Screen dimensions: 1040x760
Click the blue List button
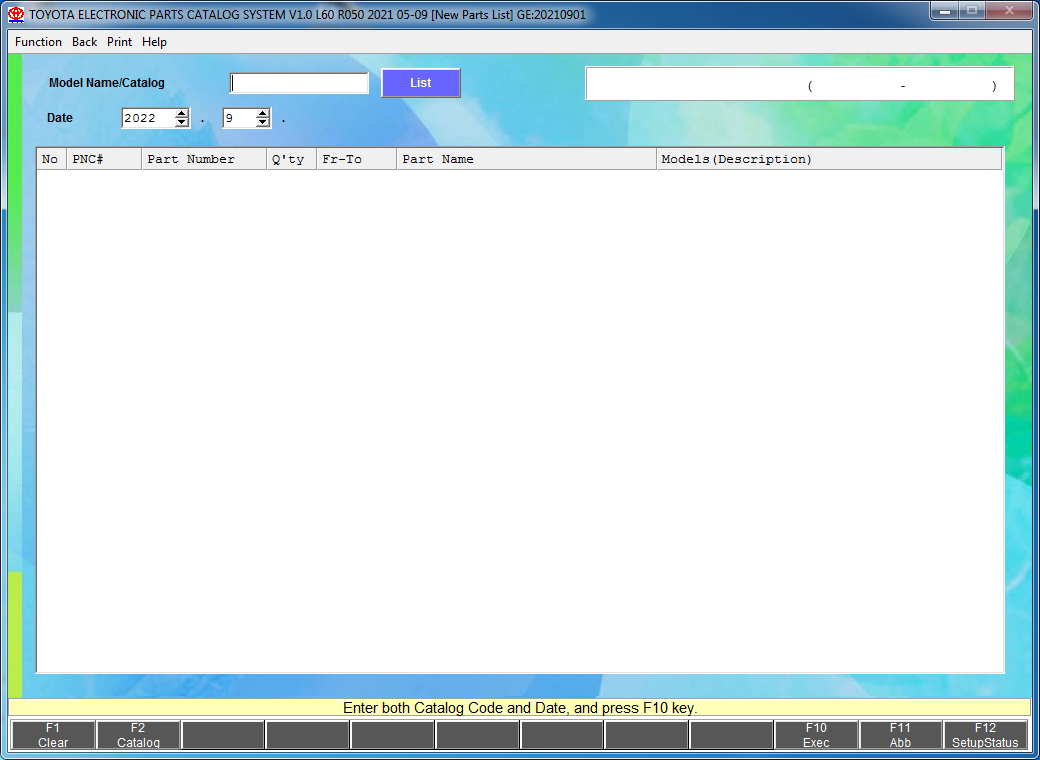(421, 83)
